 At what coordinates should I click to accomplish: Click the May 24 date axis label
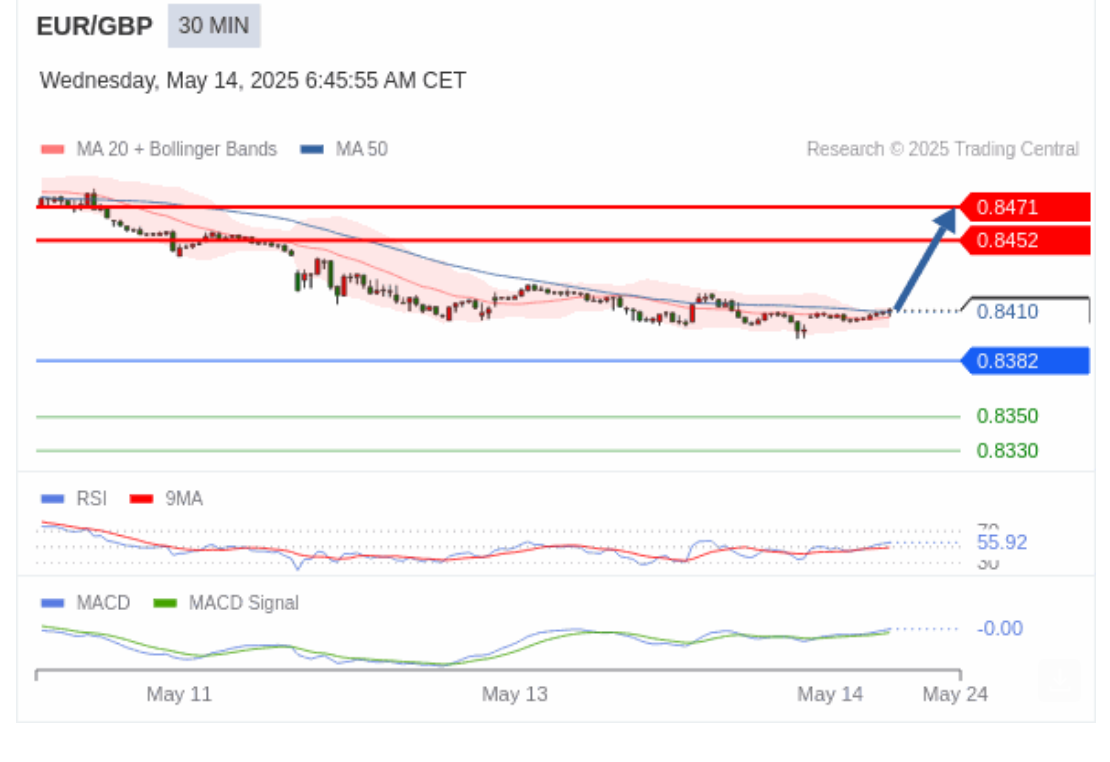coord(955,694)
